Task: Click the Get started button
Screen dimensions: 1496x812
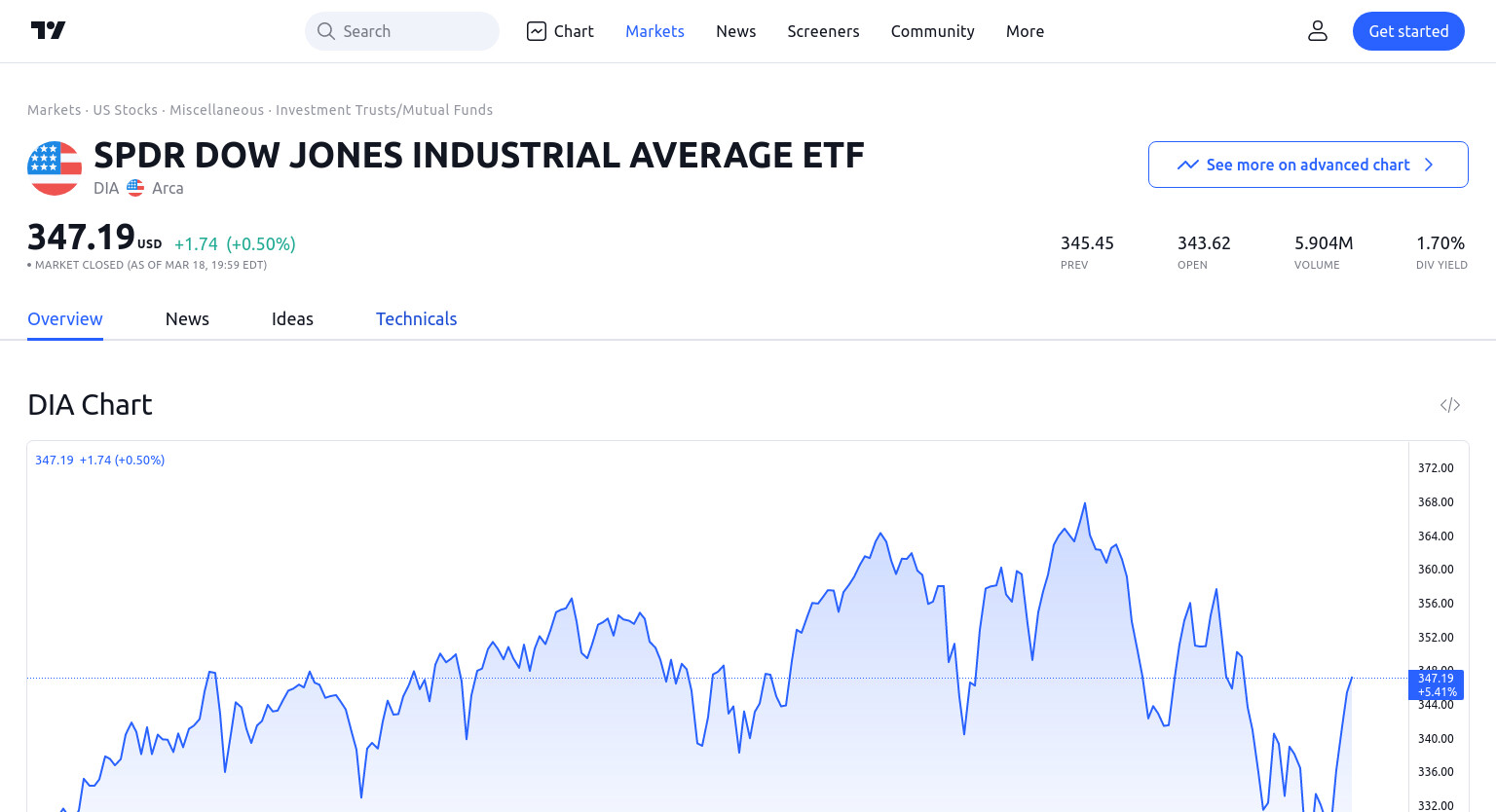Action: click(x=1408, y=31)
